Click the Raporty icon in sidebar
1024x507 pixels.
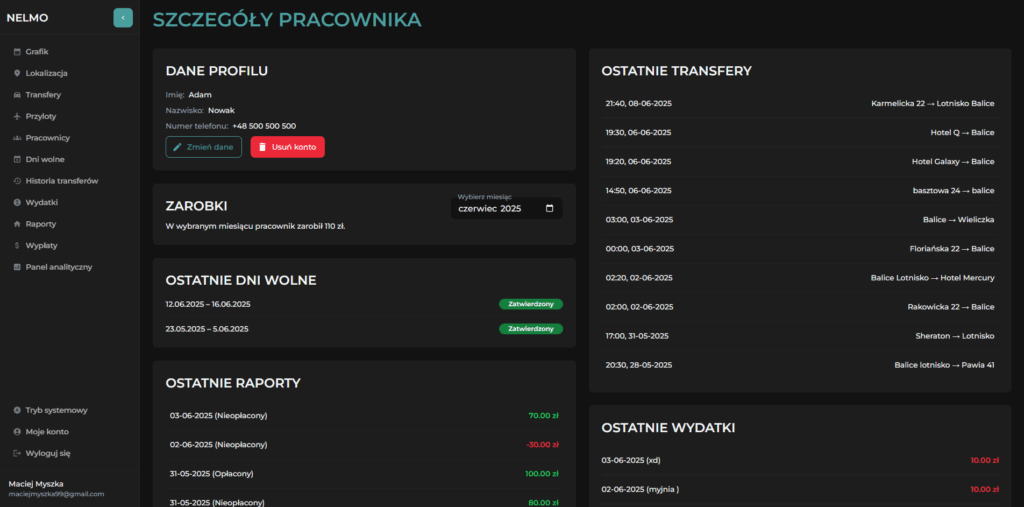tap(17, 224)
